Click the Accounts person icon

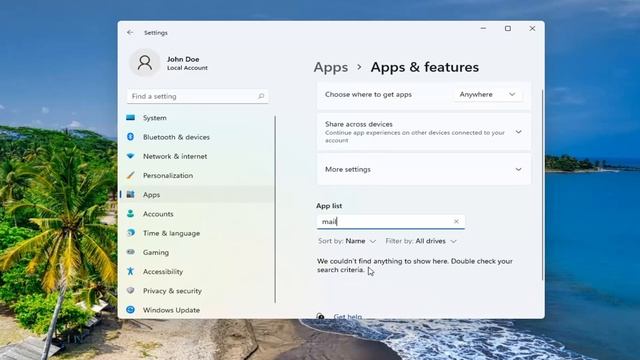[131, 213]
